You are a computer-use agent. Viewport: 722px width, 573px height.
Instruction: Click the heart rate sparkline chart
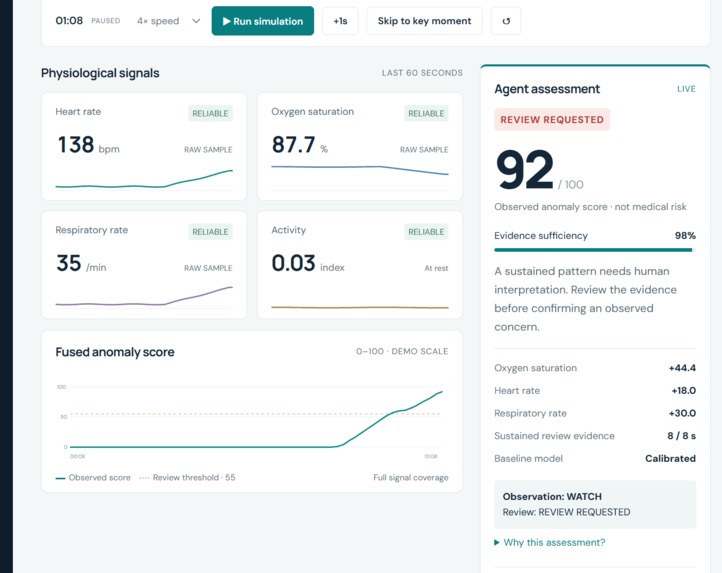pos(144,179)
